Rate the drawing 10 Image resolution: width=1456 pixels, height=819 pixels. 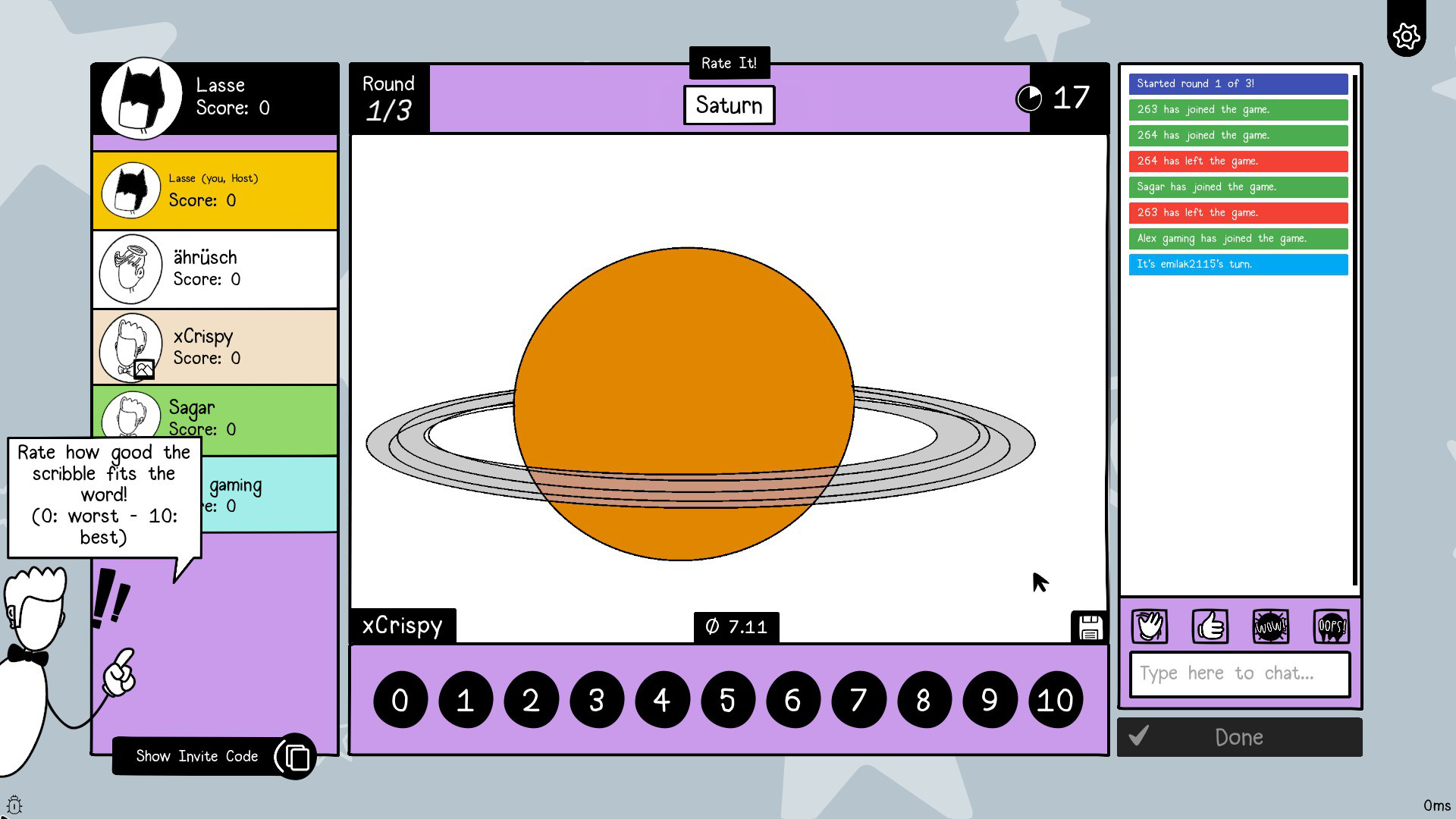tap(1055, 700)
